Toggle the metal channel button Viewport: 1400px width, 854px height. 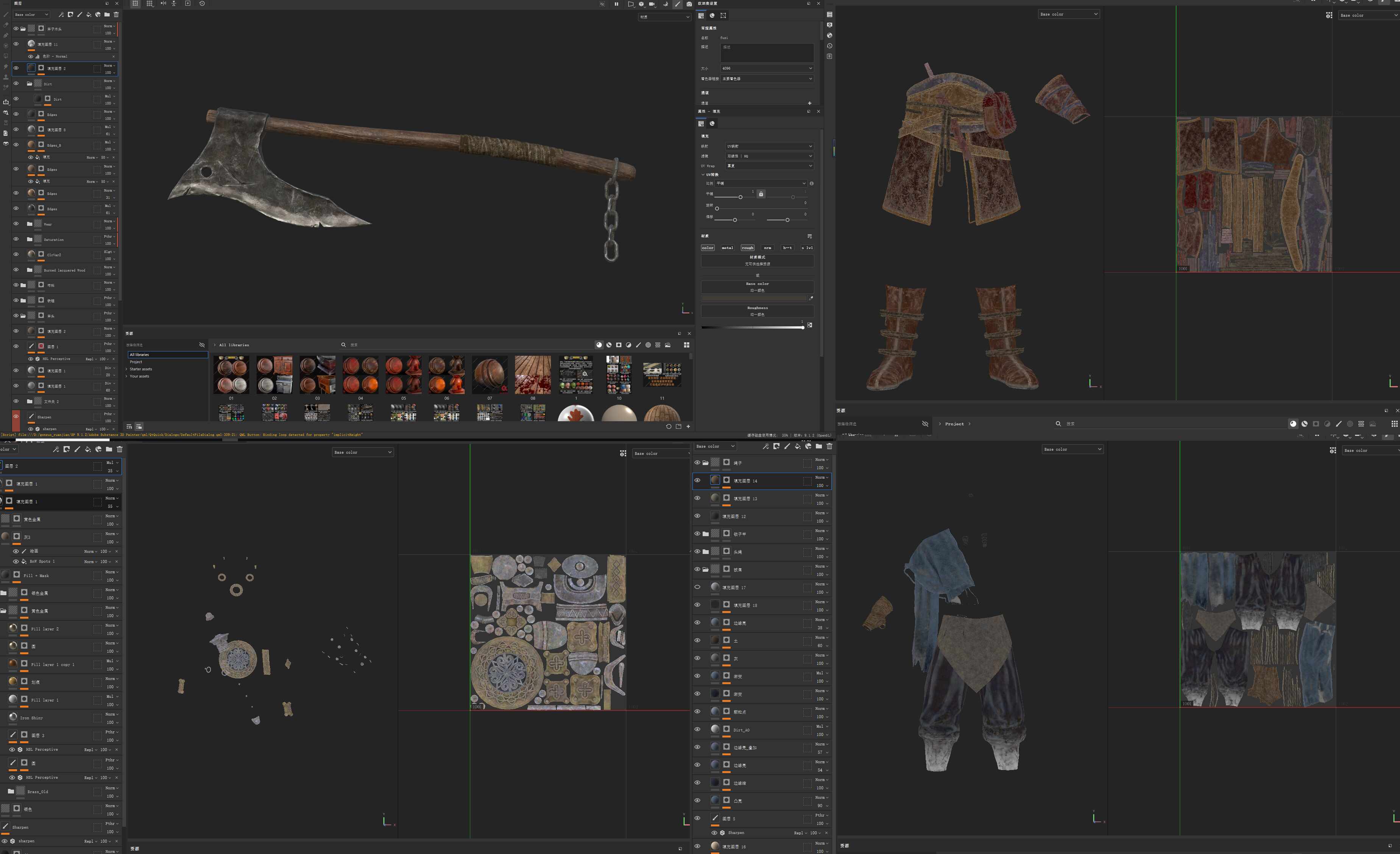(727, 247)
